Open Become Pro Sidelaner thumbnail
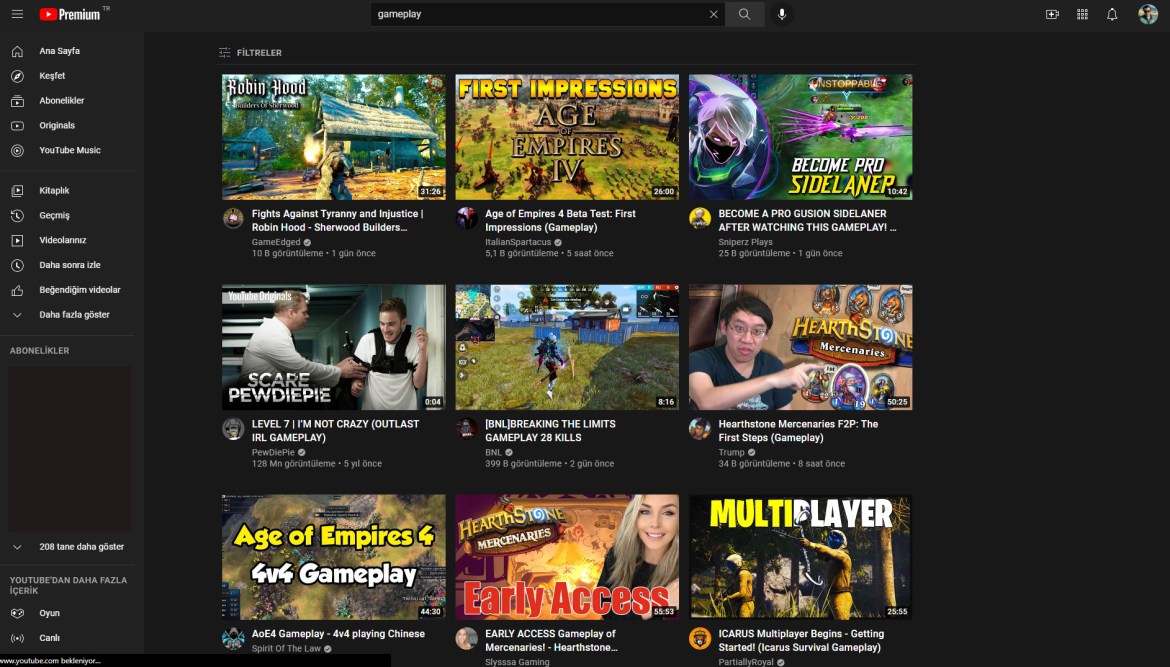The image size is (1170, 667). pos(801,137)
